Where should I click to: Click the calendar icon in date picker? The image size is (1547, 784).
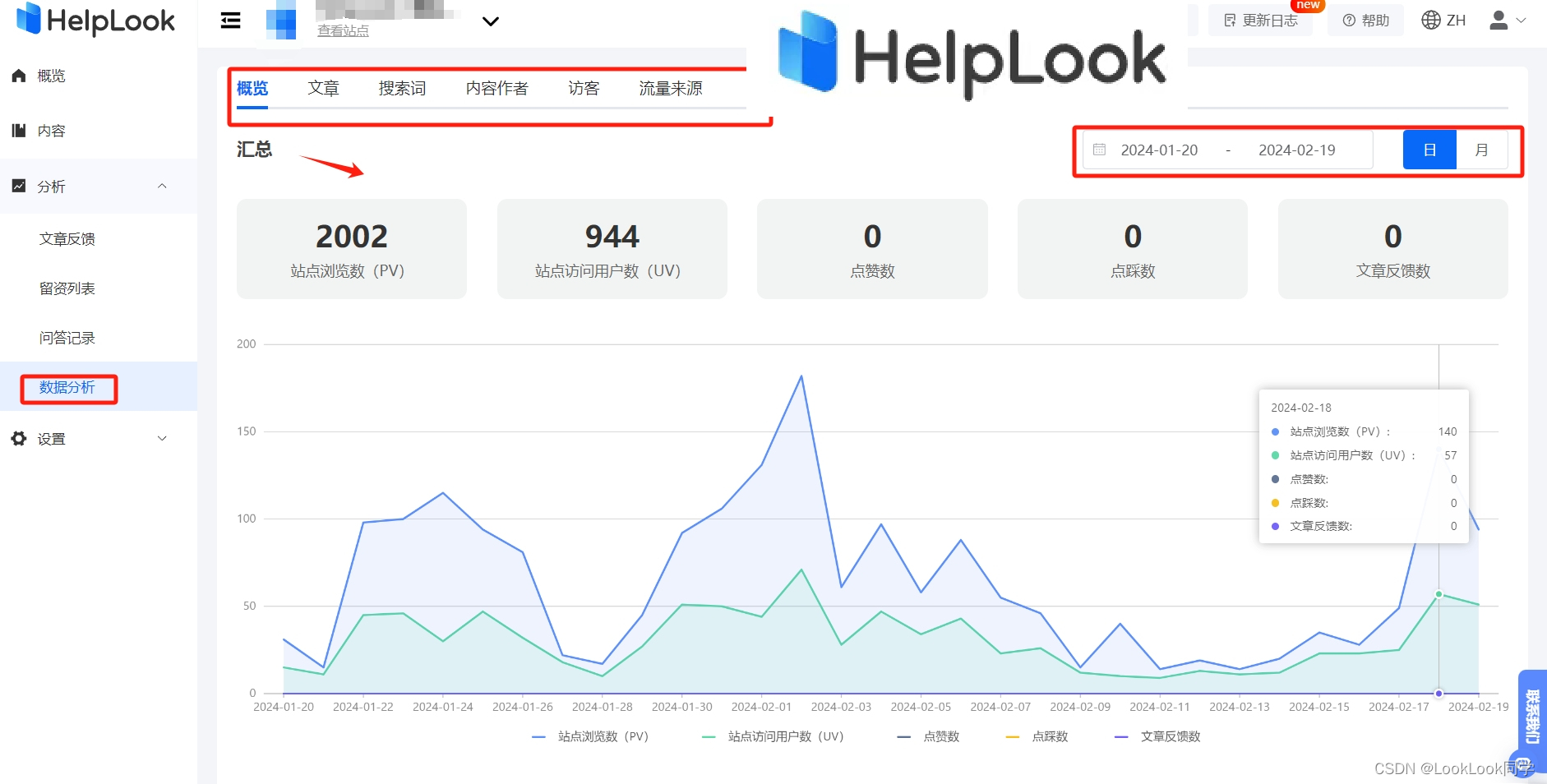click(x=1099, y=150)
